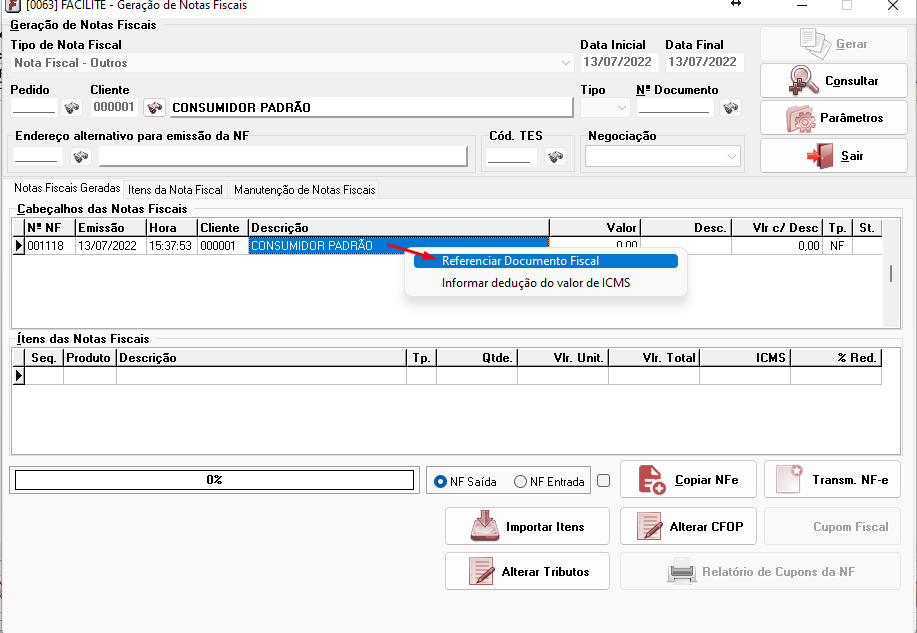Click the 13/07/2022 Emissão cell
The image size is (917, 633).
(x=111, y=246)
